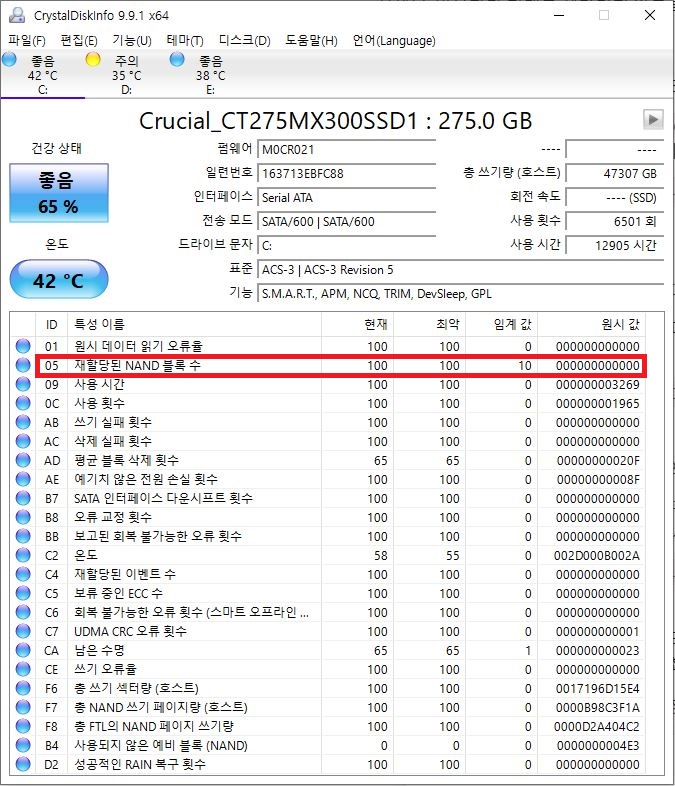Viewport: 675px width, 786px height.
Task: Click the blue status icon for attribute C6
Action: click(x=23, y=613)
